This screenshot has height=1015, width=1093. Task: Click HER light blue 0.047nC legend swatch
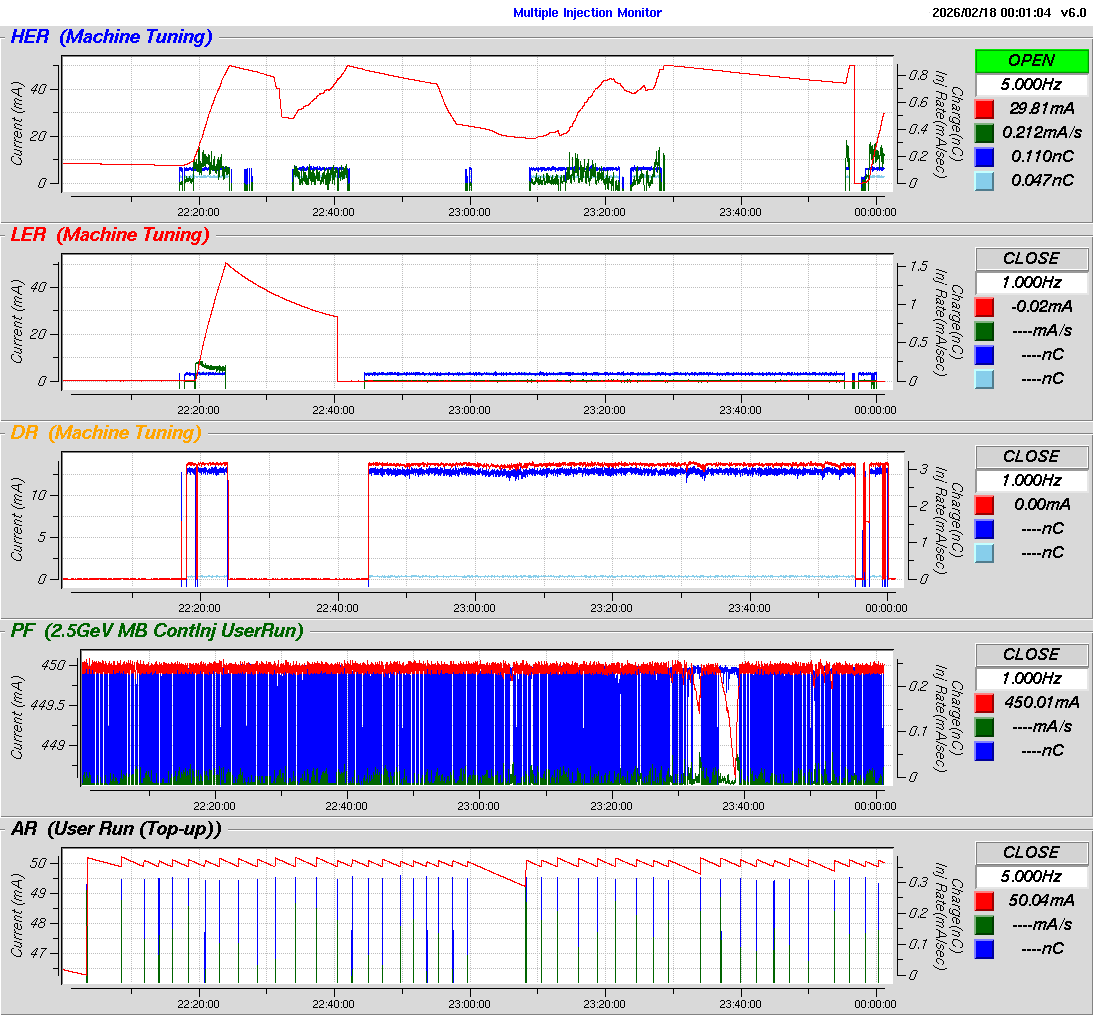[x=984, y=181]
